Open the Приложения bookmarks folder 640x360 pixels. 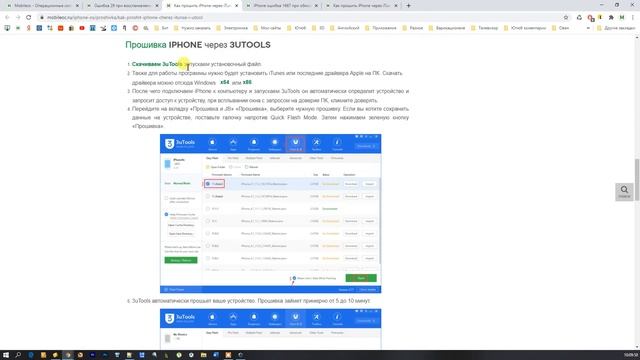click(380, 28)
